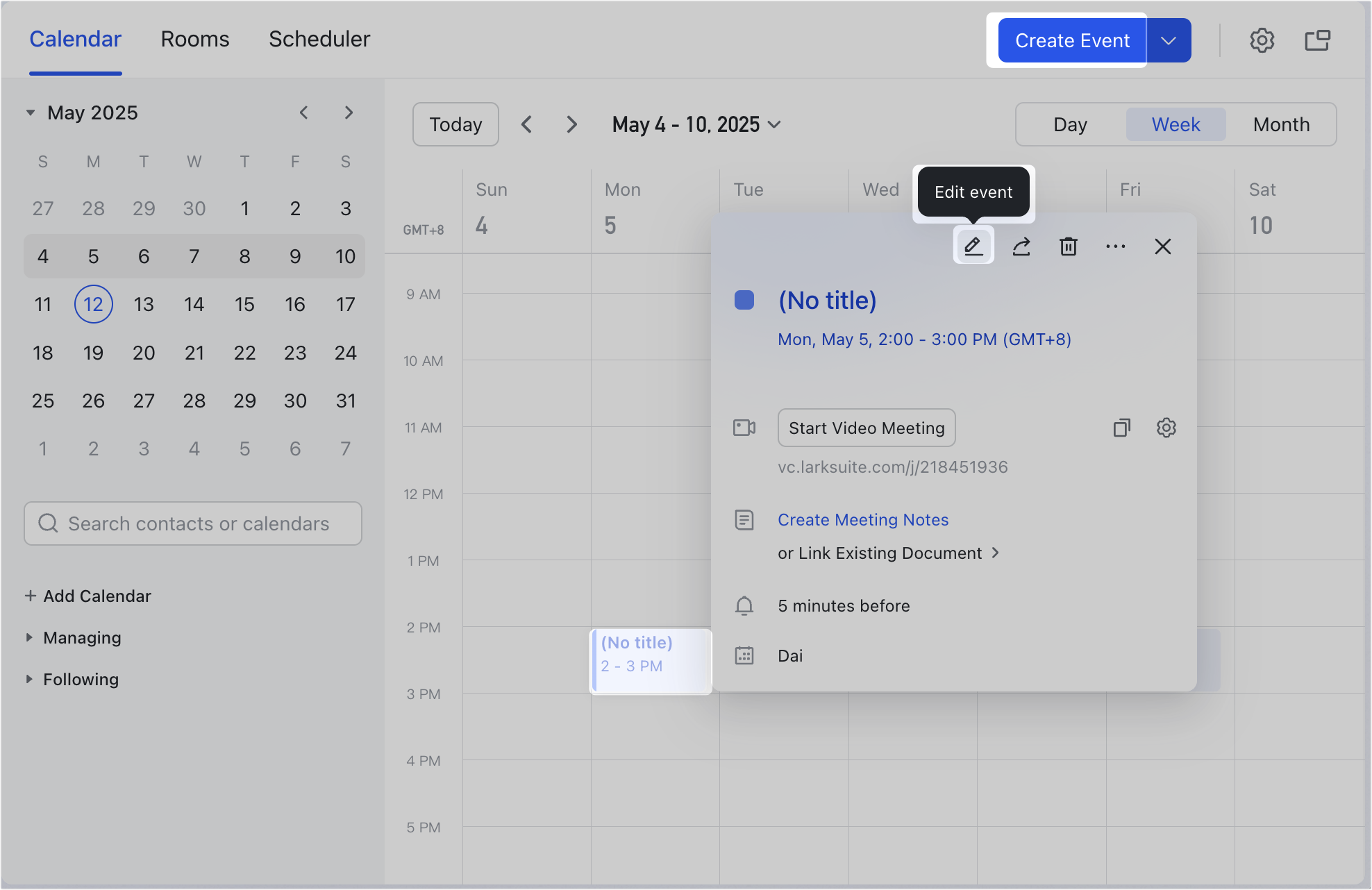Screen dimensions: 1372x890
Task: Switch to the Rooms tab
Action: coord(195,39)
